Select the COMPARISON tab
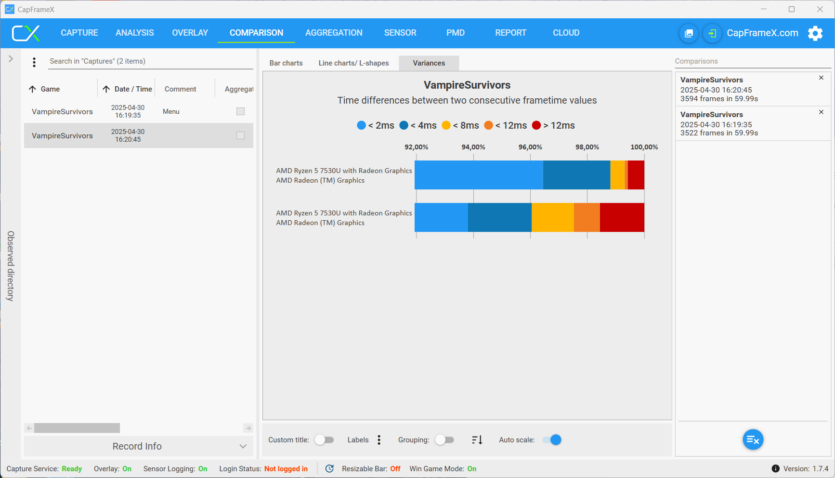835x478 pixels. coord(256,33)
